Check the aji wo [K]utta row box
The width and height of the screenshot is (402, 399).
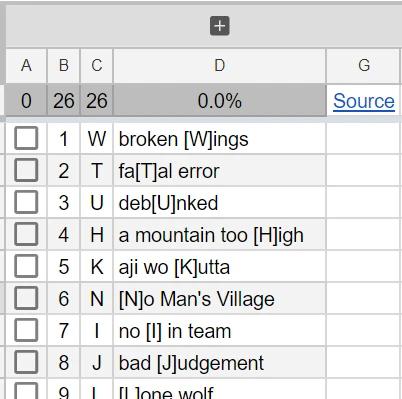26,266
